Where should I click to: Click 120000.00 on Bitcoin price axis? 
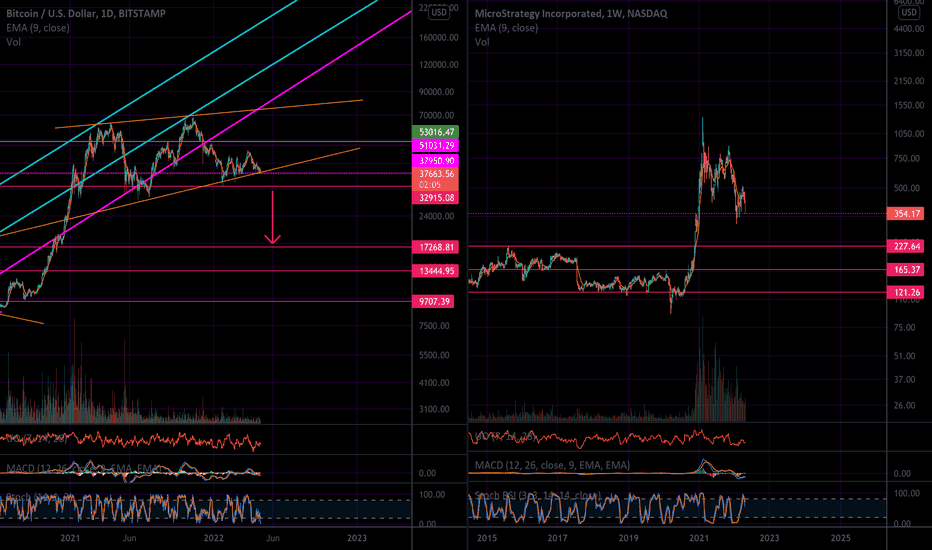(x=439, y=64)
